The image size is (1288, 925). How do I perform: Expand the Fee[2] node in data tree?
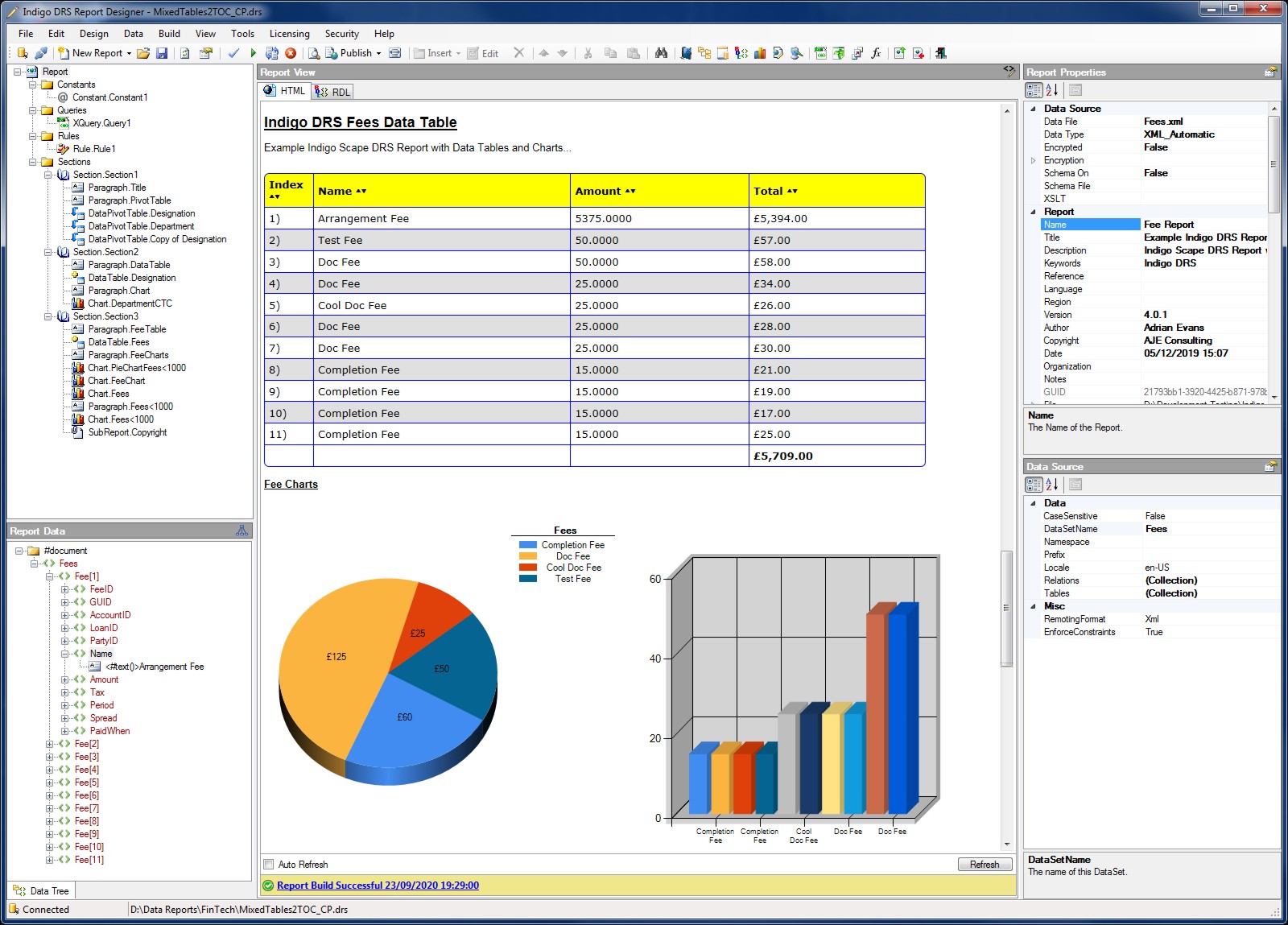click(x=50, y=744)
